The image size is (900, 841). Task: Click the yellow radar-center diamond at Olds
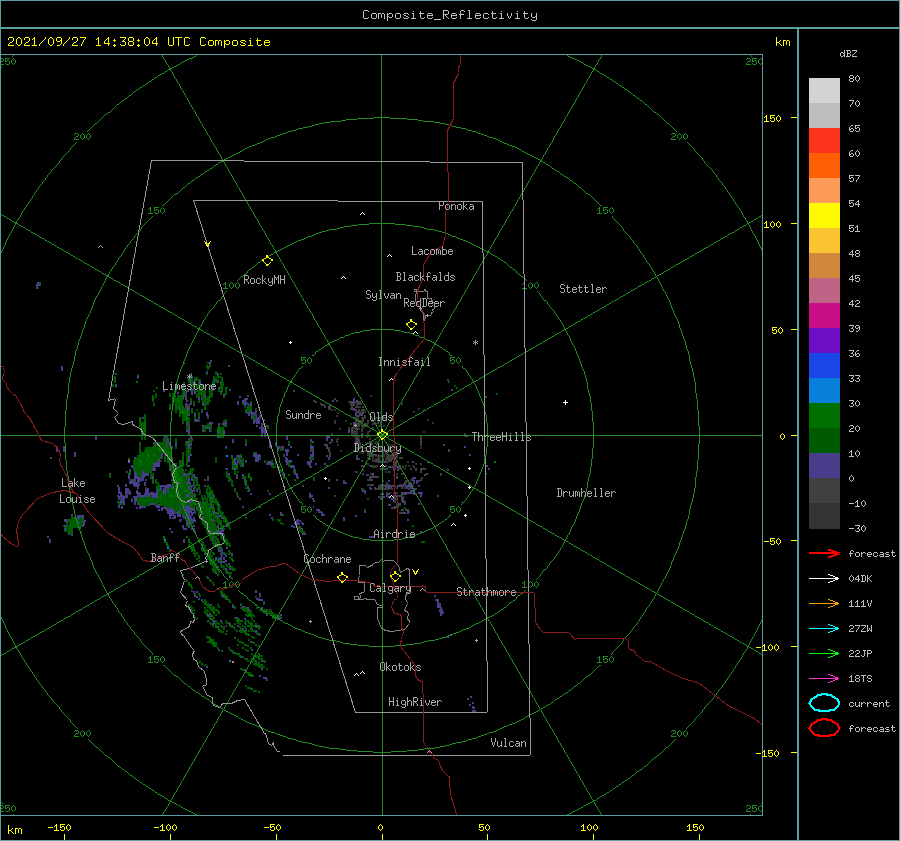[x=382, y=435]
